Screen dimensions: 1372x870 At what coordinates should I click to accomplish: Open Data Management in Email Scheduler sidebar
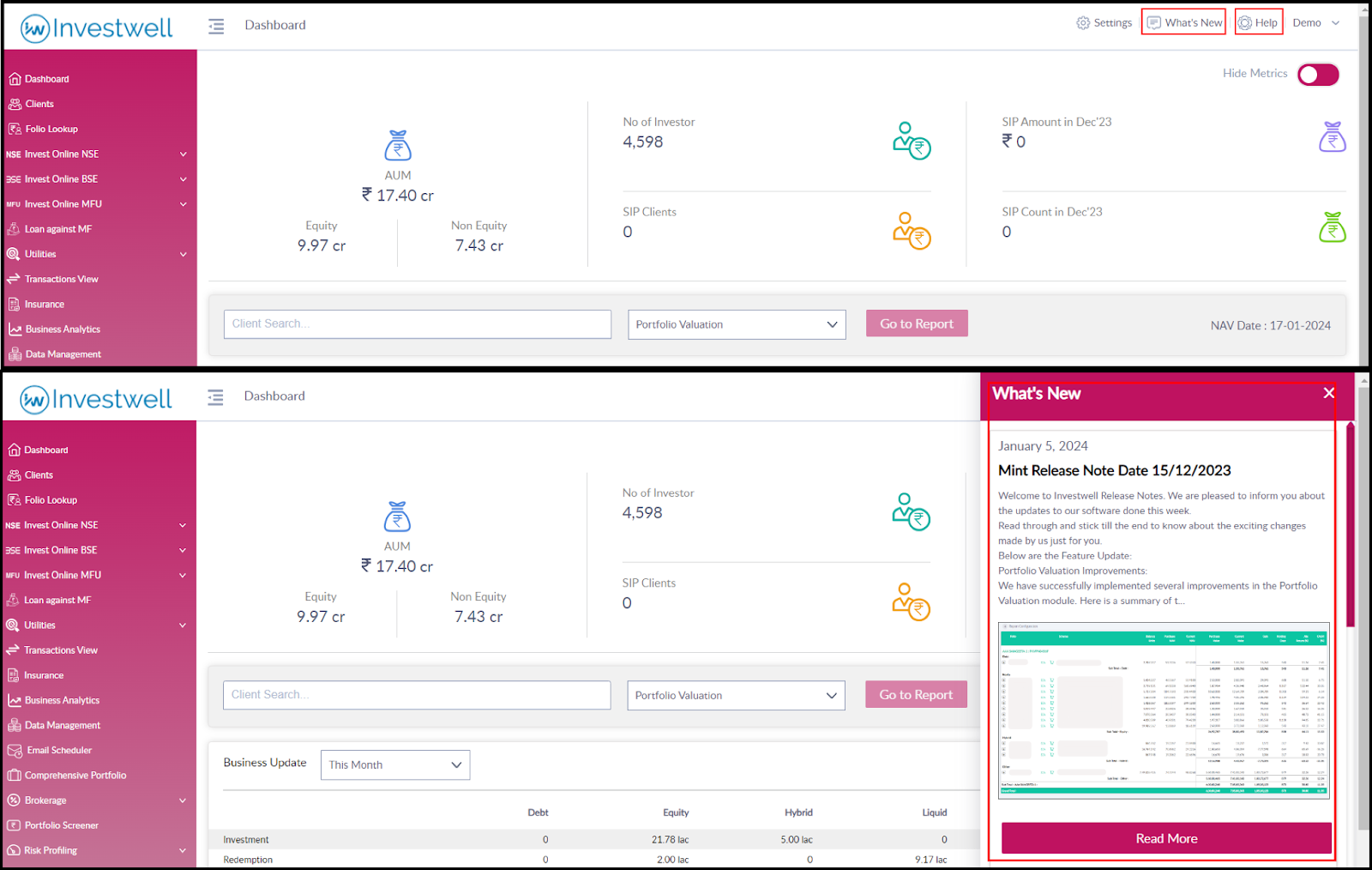tap(54, 725)
